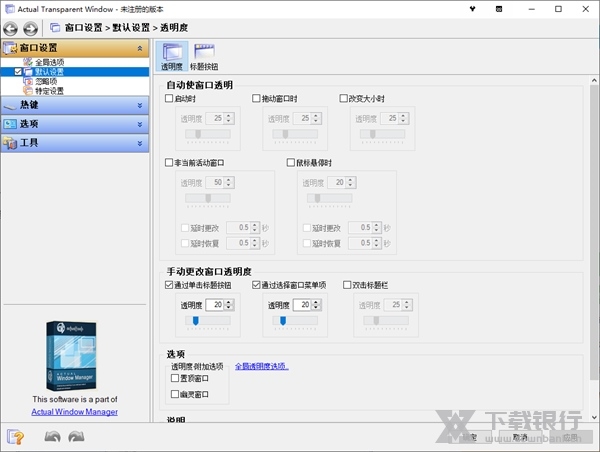
Task: Open the 全局透明度选项 link
Action: pyautogui.click(x=261, y=366)
